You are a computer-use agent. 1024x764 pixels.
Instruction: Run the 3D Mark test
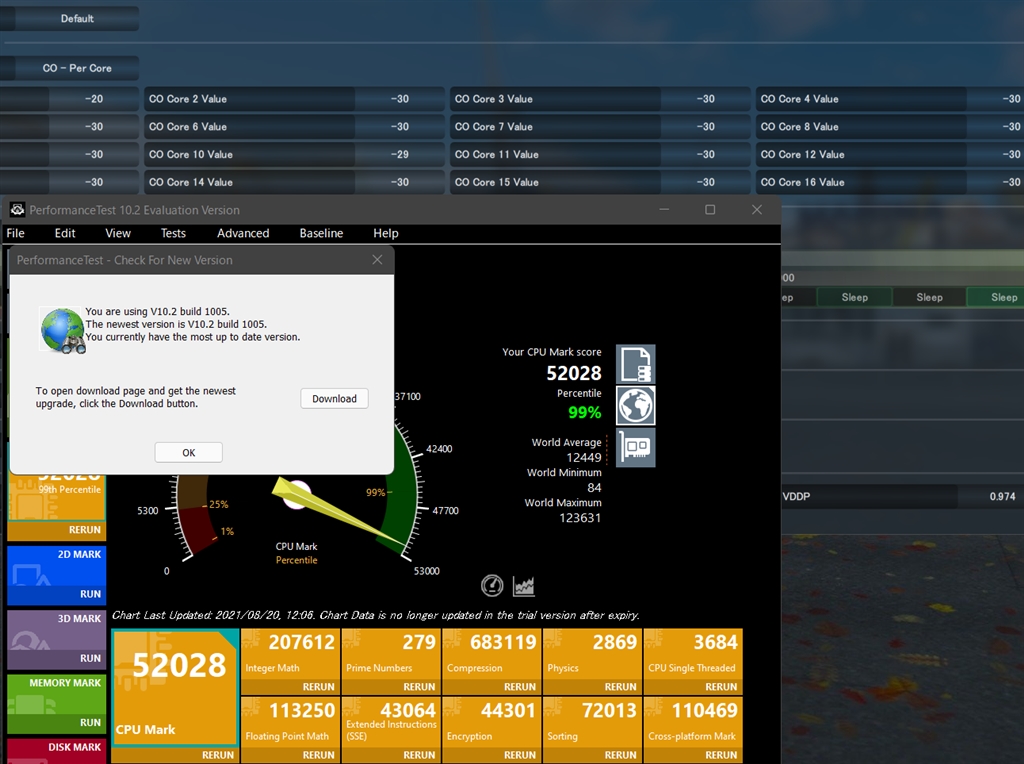(90, 658)
